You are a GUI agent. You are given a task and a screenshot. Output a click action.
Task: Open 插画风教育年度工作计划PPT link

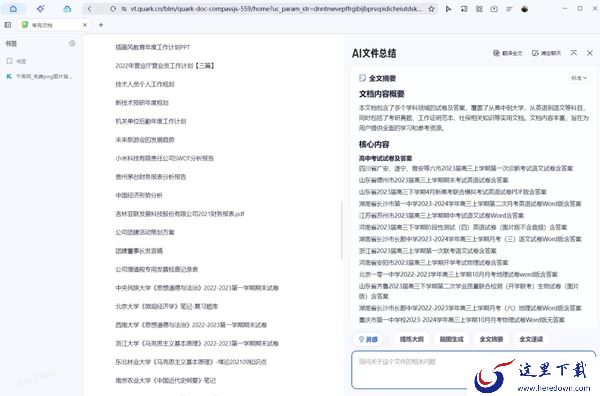pyautogui.click(x=153, y=47)
